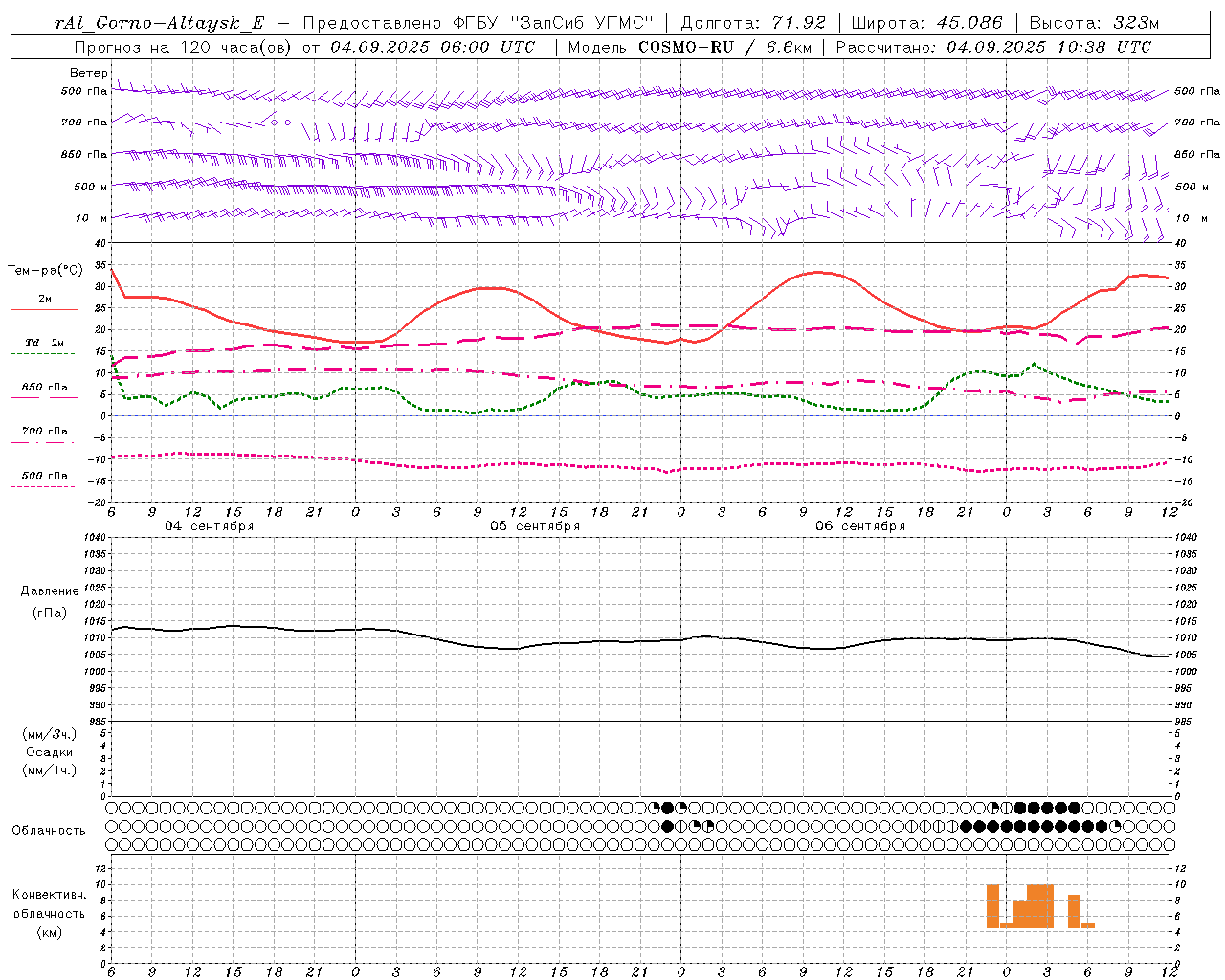This screenshot has width=1225, height=980.
Task: Click the Осадки precipitation label
Action: coord(50,752)
